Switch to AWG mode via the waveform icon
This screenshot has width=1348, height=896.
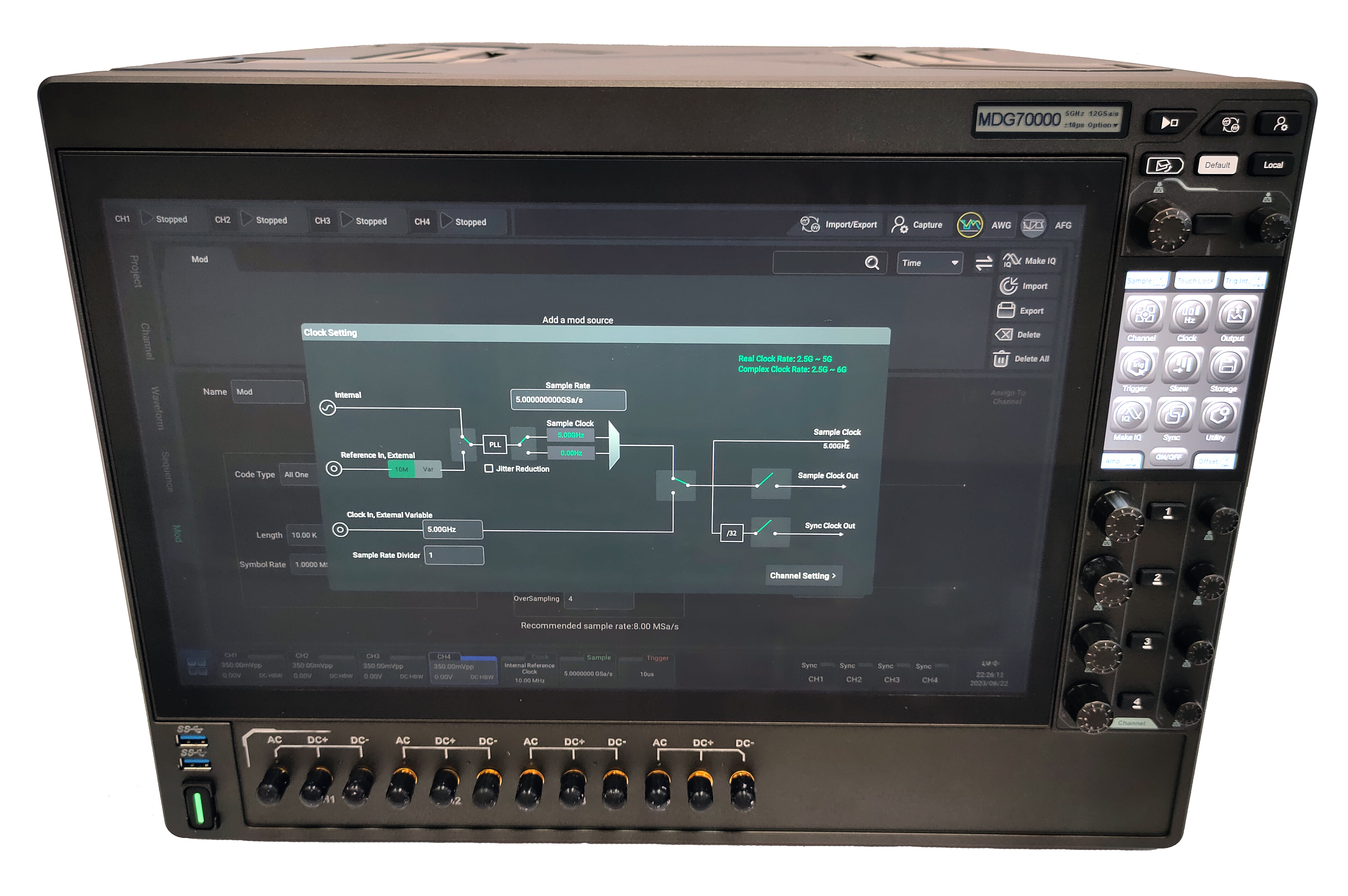coord(969,225)
